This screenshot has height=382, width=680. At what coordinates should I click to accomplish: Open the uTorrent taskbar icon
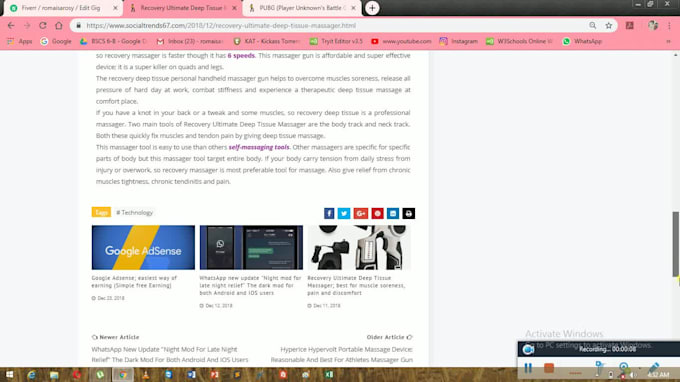tap(100, 375)
